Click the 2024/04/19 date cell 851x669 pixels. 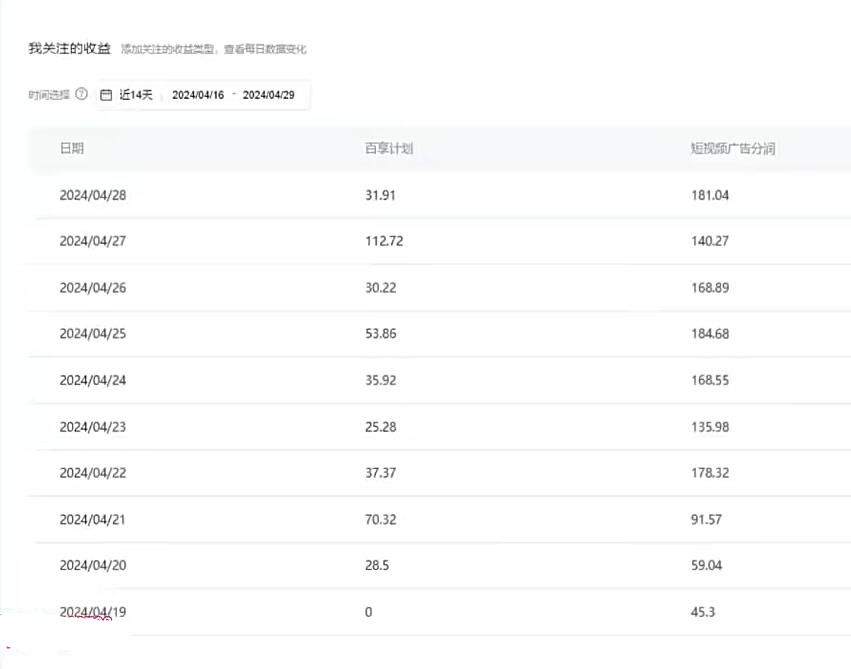click(93, 611)
